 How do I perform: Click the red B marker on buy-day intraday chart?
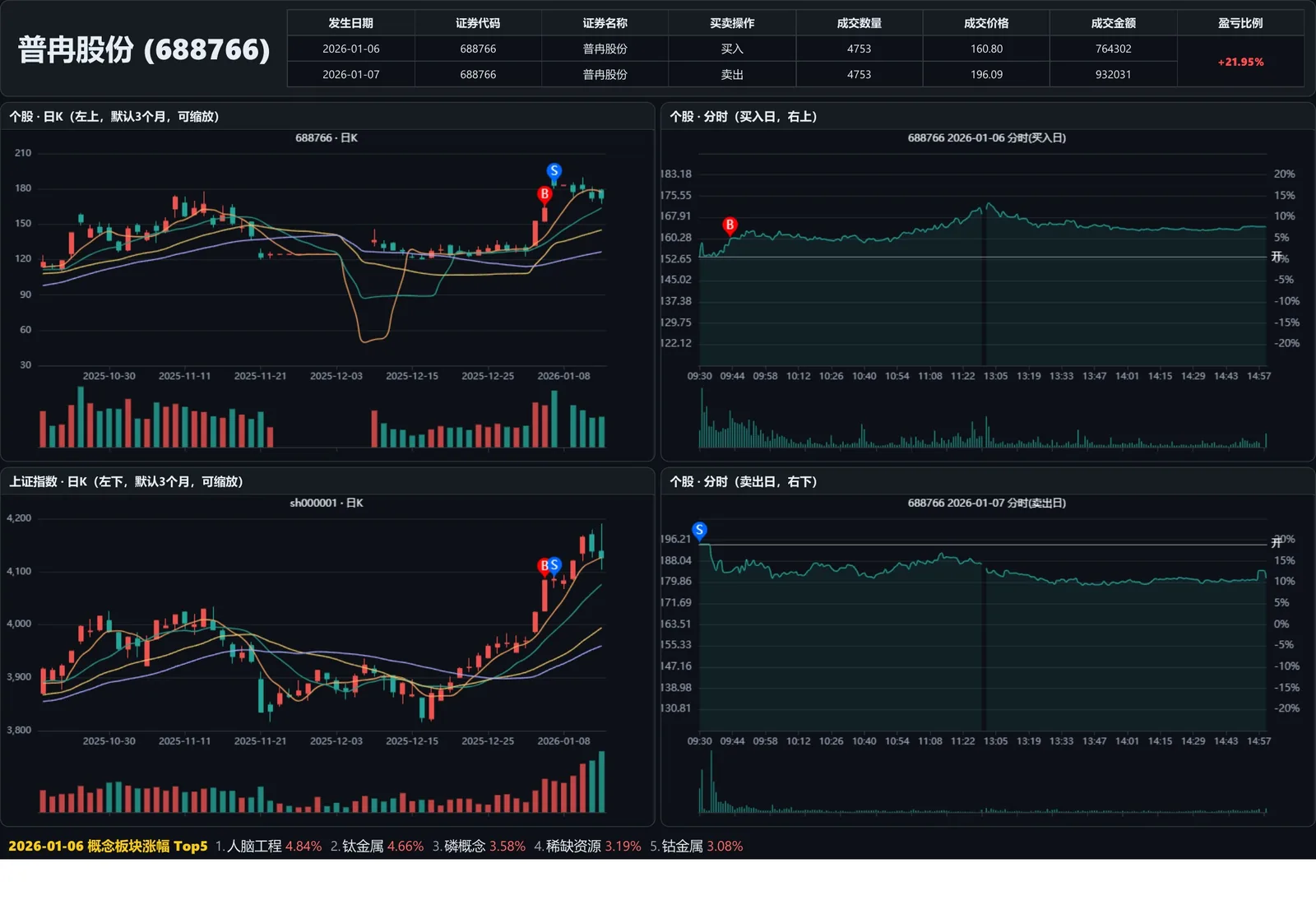(x=729, y=225)
